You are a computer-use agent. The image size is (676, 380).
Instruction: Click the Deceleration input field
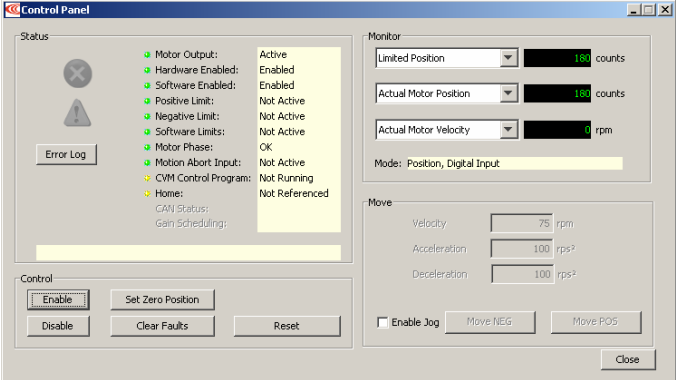tap(522, 274)
